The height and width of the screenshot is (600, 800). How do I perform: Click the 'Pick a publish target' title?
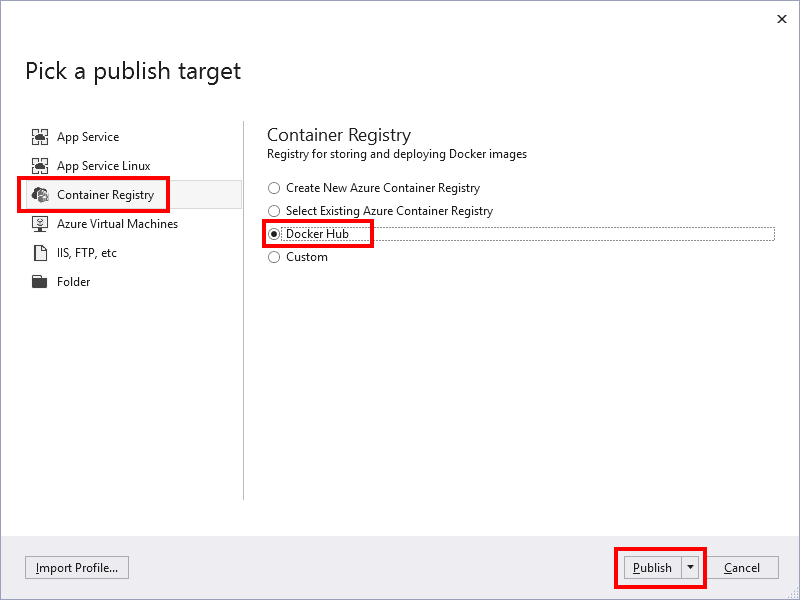point(133,71)
